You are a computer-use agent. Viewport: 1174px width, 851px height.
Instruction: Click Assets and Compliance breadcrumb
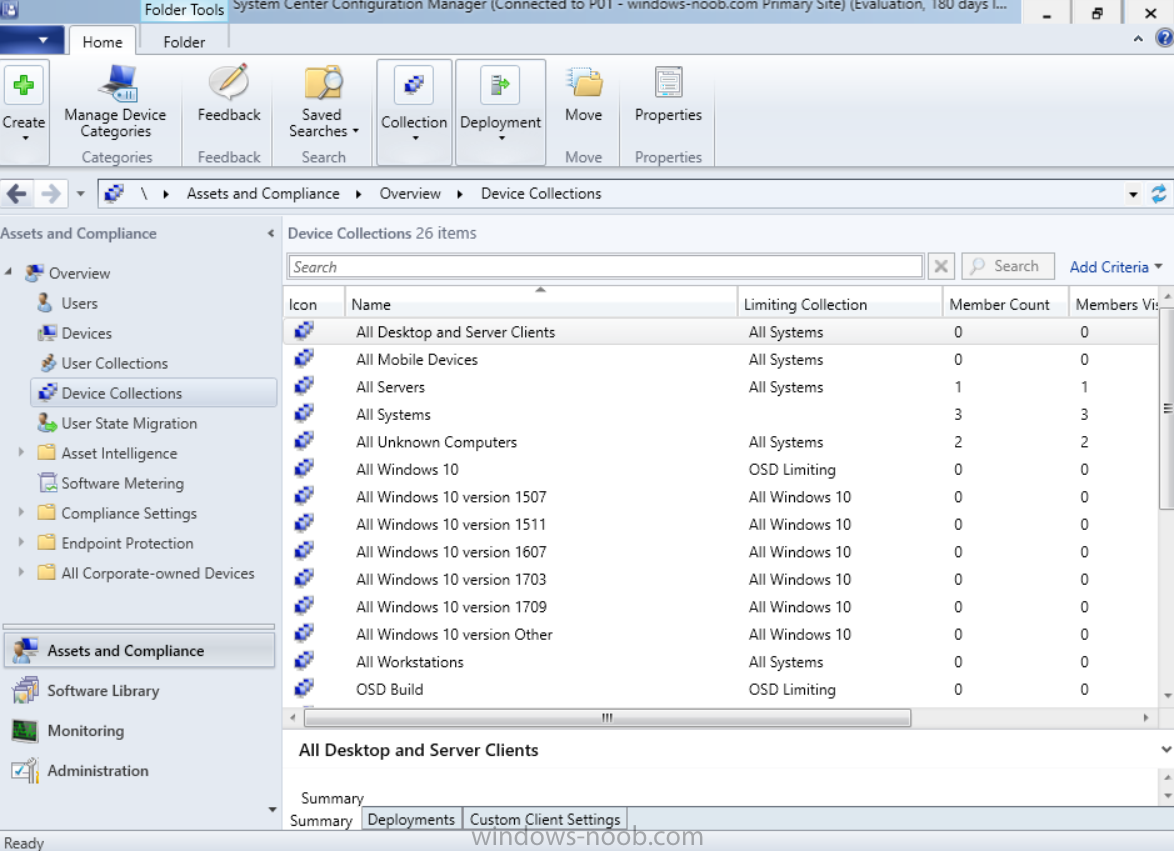point(263,194)
